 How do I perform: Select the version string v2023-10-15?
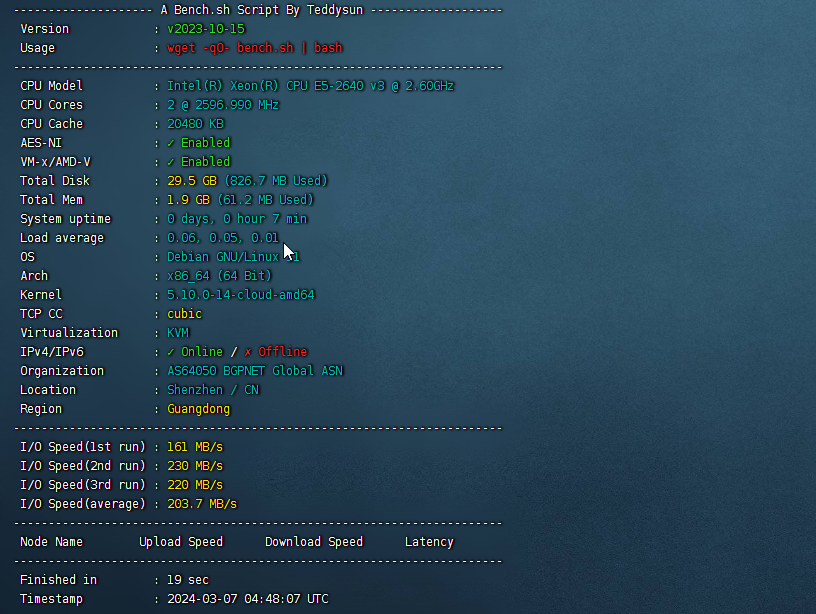click(206, 29)
